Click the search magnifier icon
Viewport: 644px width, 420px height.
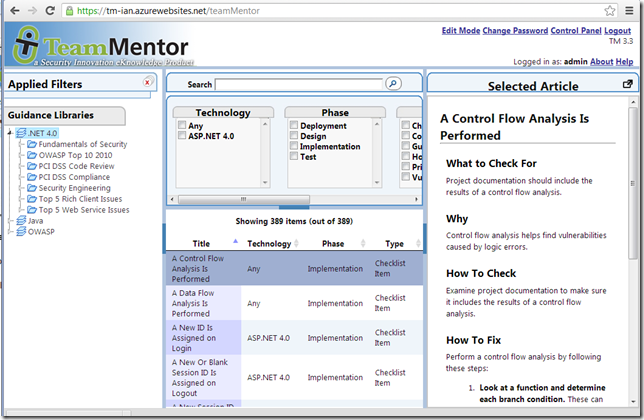coord(393,85)
